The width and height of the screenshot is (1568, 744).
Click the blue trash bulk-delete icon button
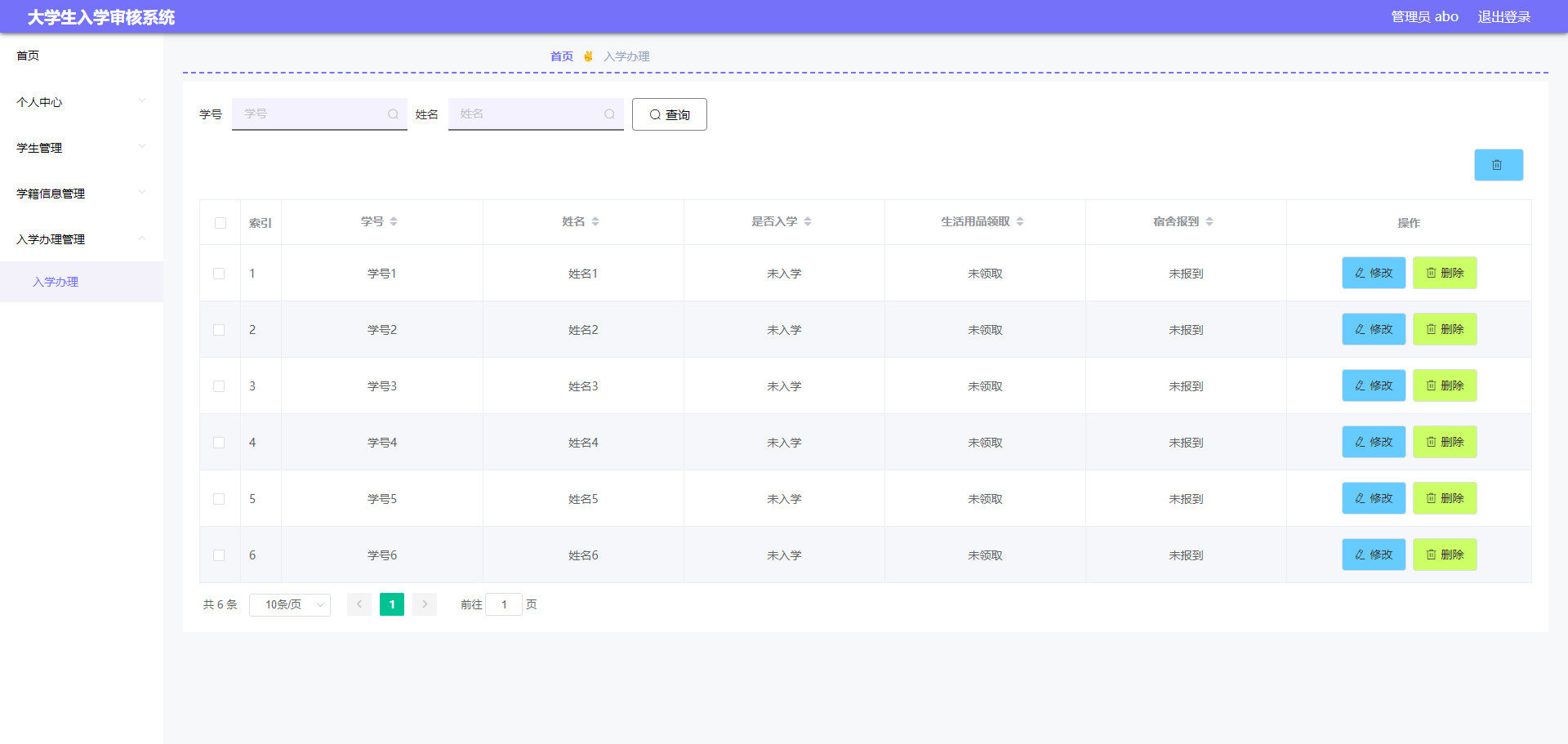pyautogui.click(x=1498, y=165)
